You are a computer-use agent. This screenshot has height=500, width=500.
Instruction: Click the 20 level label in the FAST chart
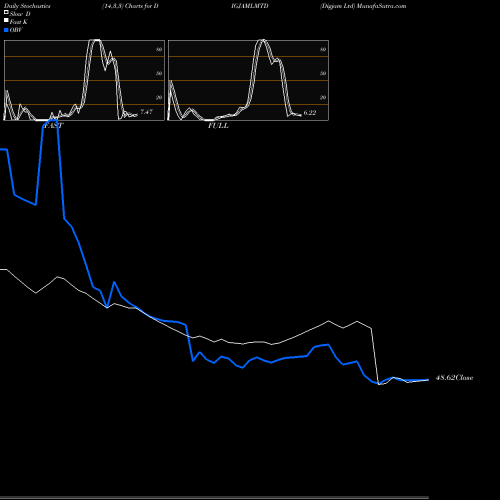159,97
